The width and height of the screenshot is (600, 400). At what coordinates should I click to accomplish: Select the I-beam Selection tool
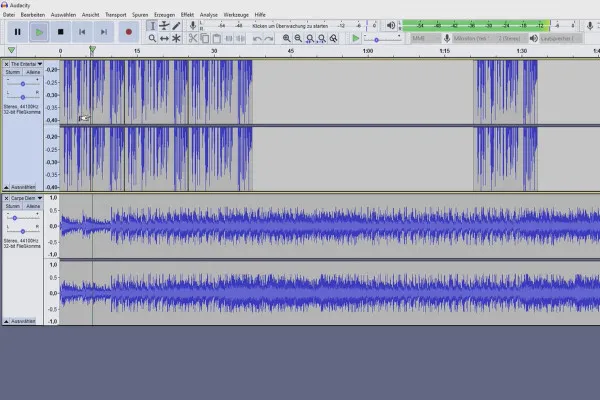point(152,26)
